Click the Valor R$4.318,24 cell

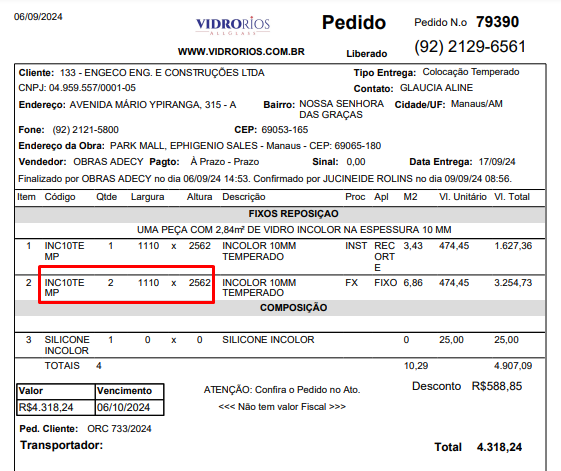pyautogui.click(x=56, y=407)
